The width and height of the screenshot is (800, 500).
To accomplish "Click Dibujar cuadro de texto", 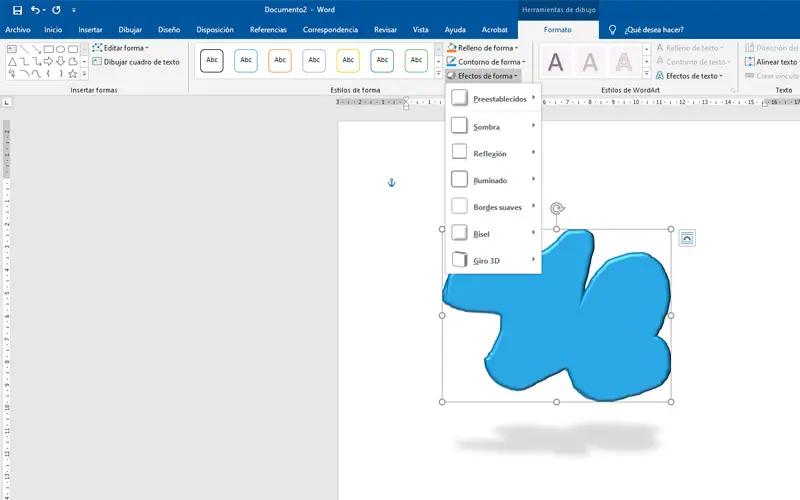I will pyautogui.click(x=136, y=62).
